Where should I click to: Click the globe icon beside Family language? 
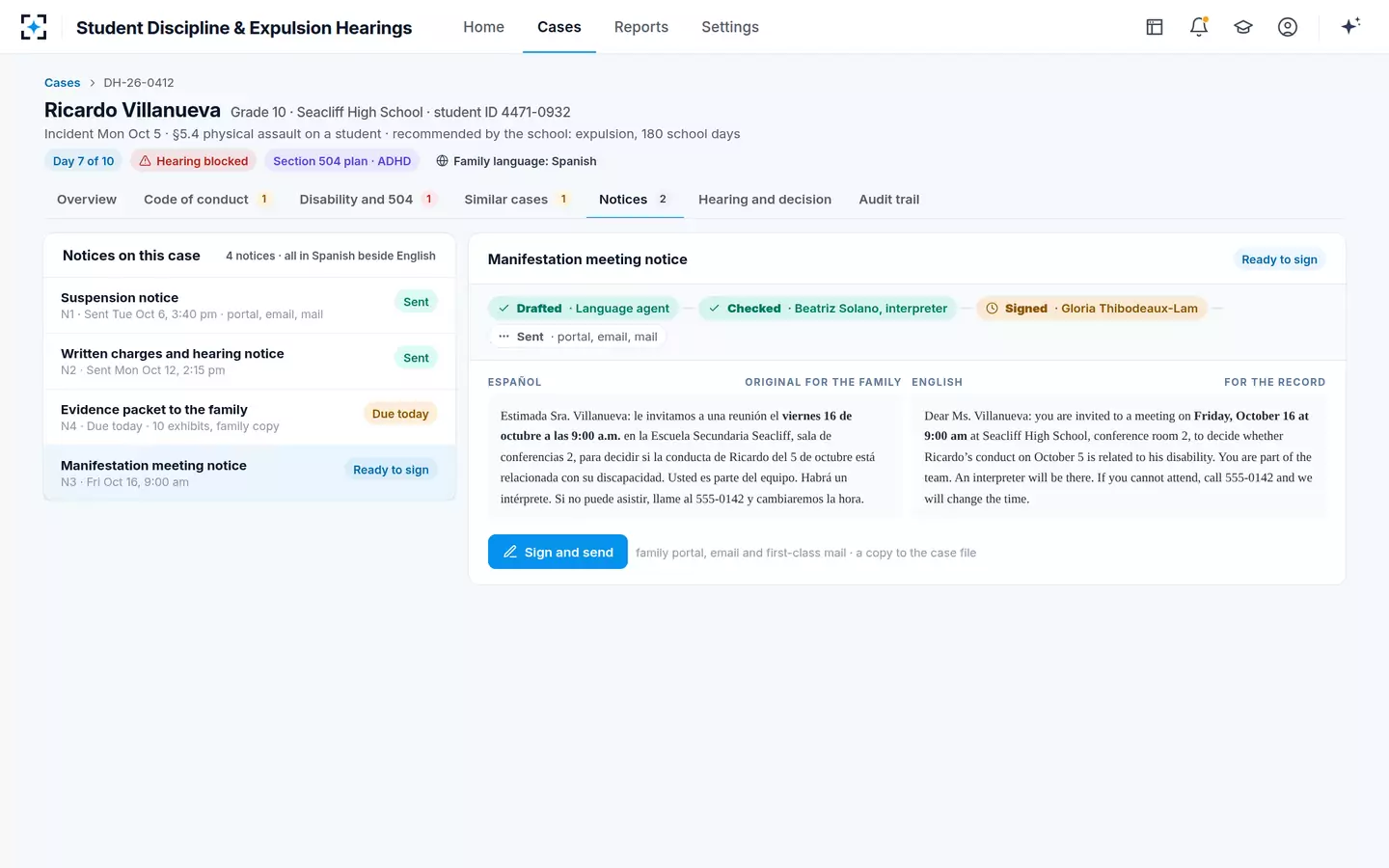pos(442,161)
